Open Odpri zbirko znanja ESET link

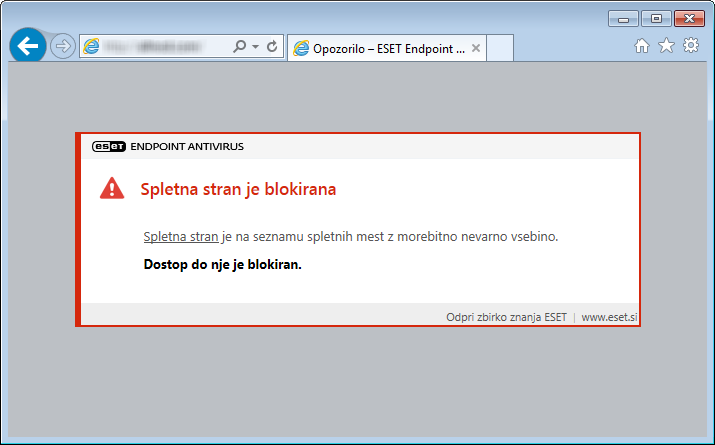click(x=506, y=317)
